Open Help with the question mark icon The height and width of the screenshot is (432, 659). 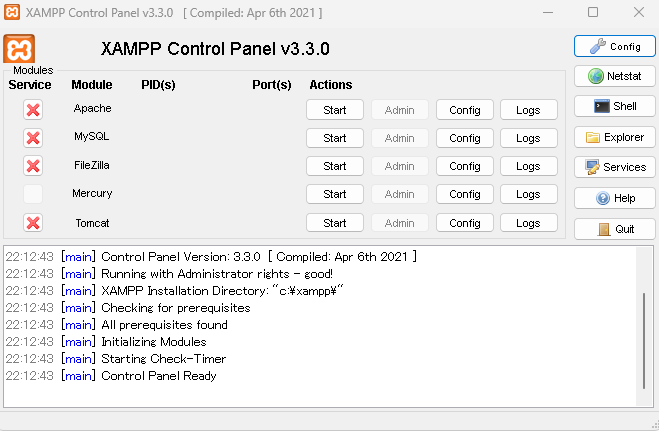tap(614, 198)
